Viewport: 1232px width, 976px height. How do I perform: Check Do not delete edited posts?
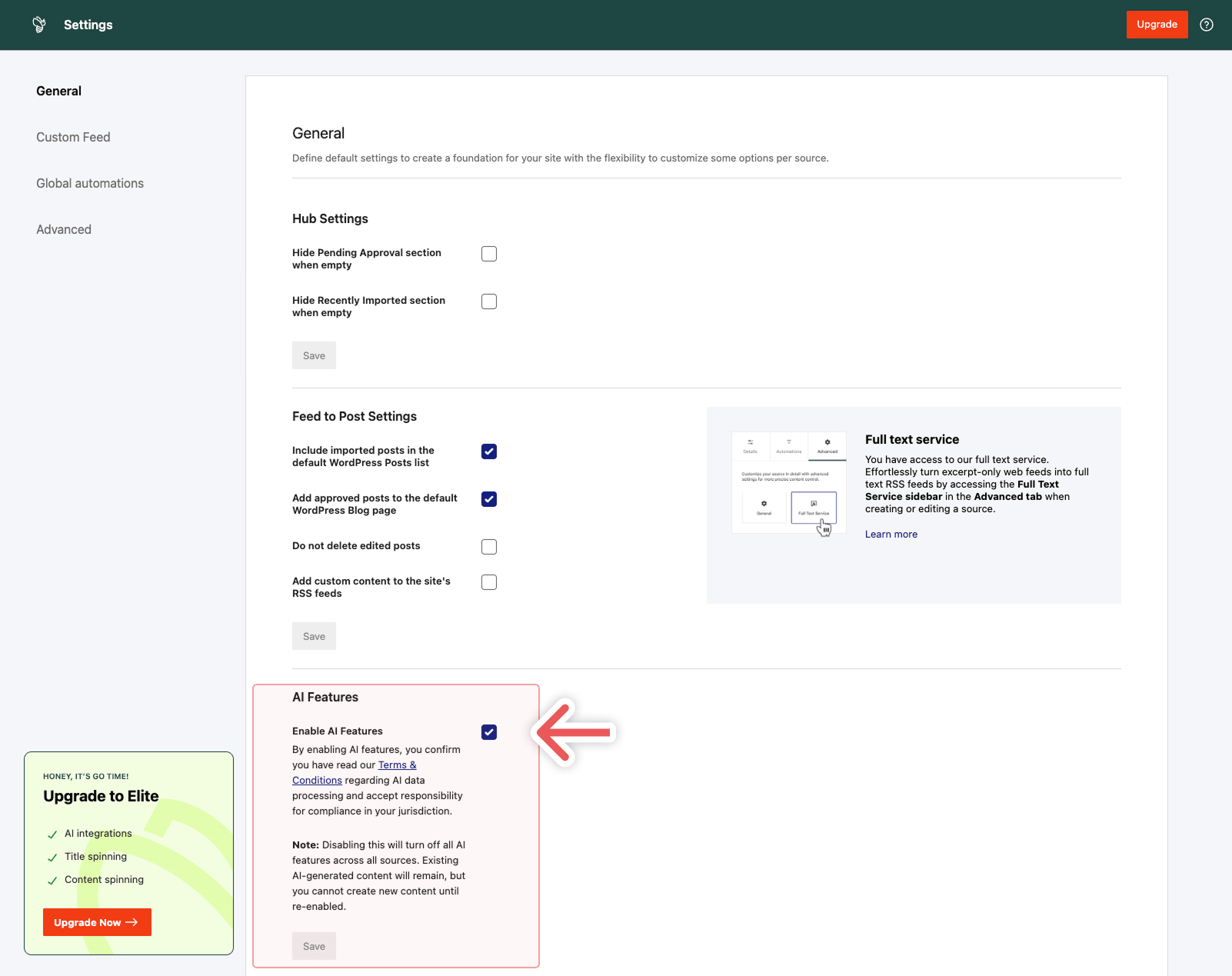pyautogui.click(x=489, y=547)
